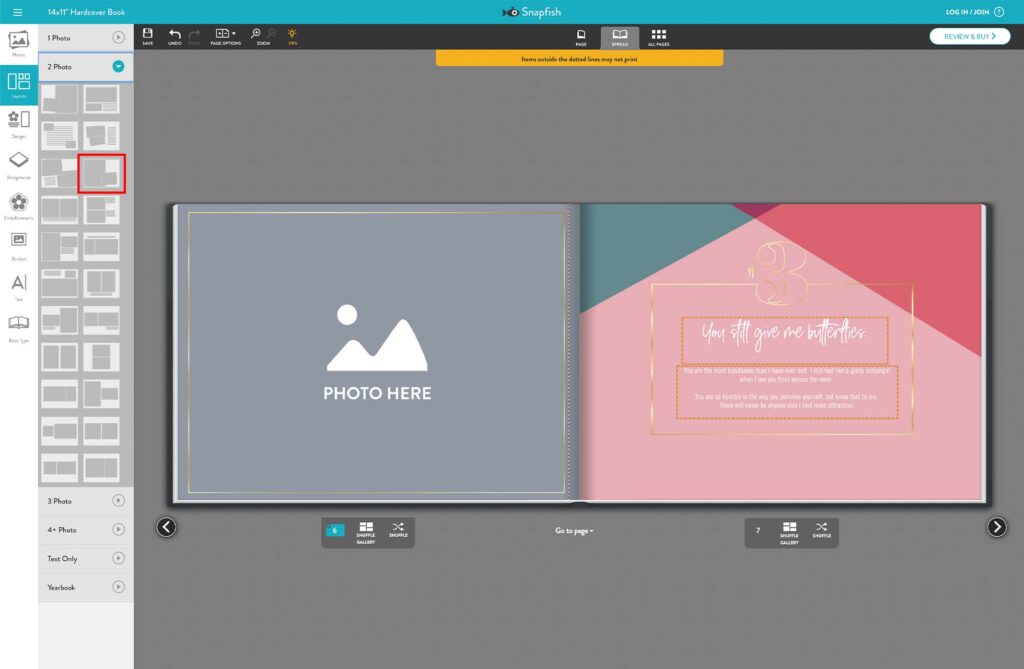Image resolution: width=1024 pixels, height=669 pixels.
Task: Switch to Page view mode
Action: [580, 38]
